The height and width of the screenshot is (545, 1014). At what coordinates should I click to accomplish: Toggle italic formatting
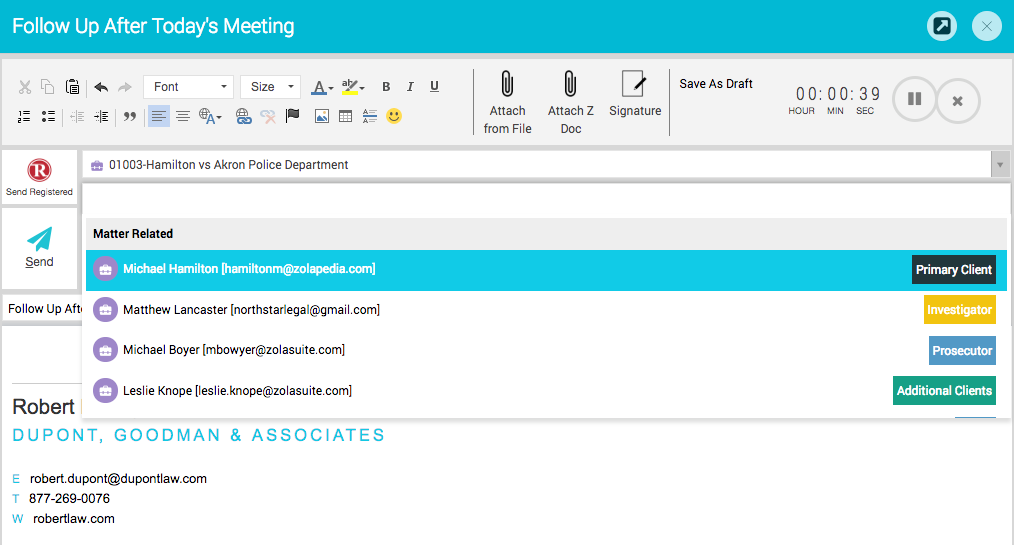(410, 87)
